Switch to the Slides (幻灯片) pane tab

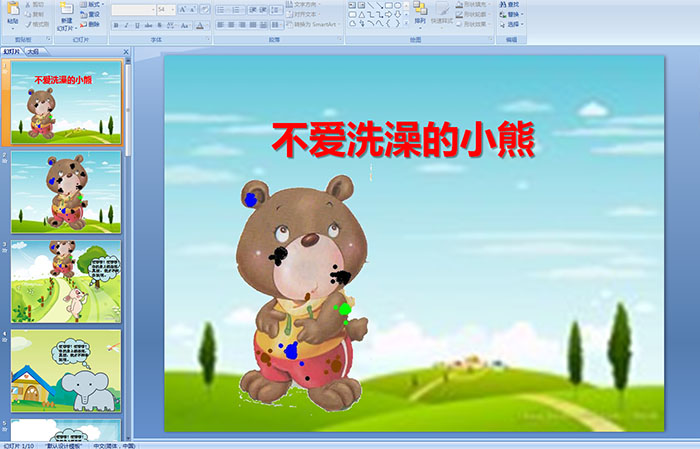click(11, 52)
